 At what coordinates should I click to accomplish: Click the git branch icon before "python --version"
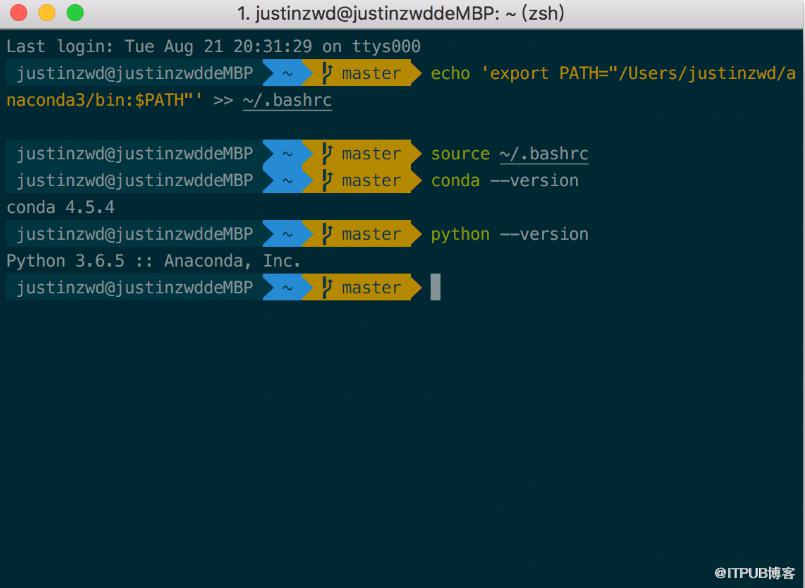[x=327, y=234]
